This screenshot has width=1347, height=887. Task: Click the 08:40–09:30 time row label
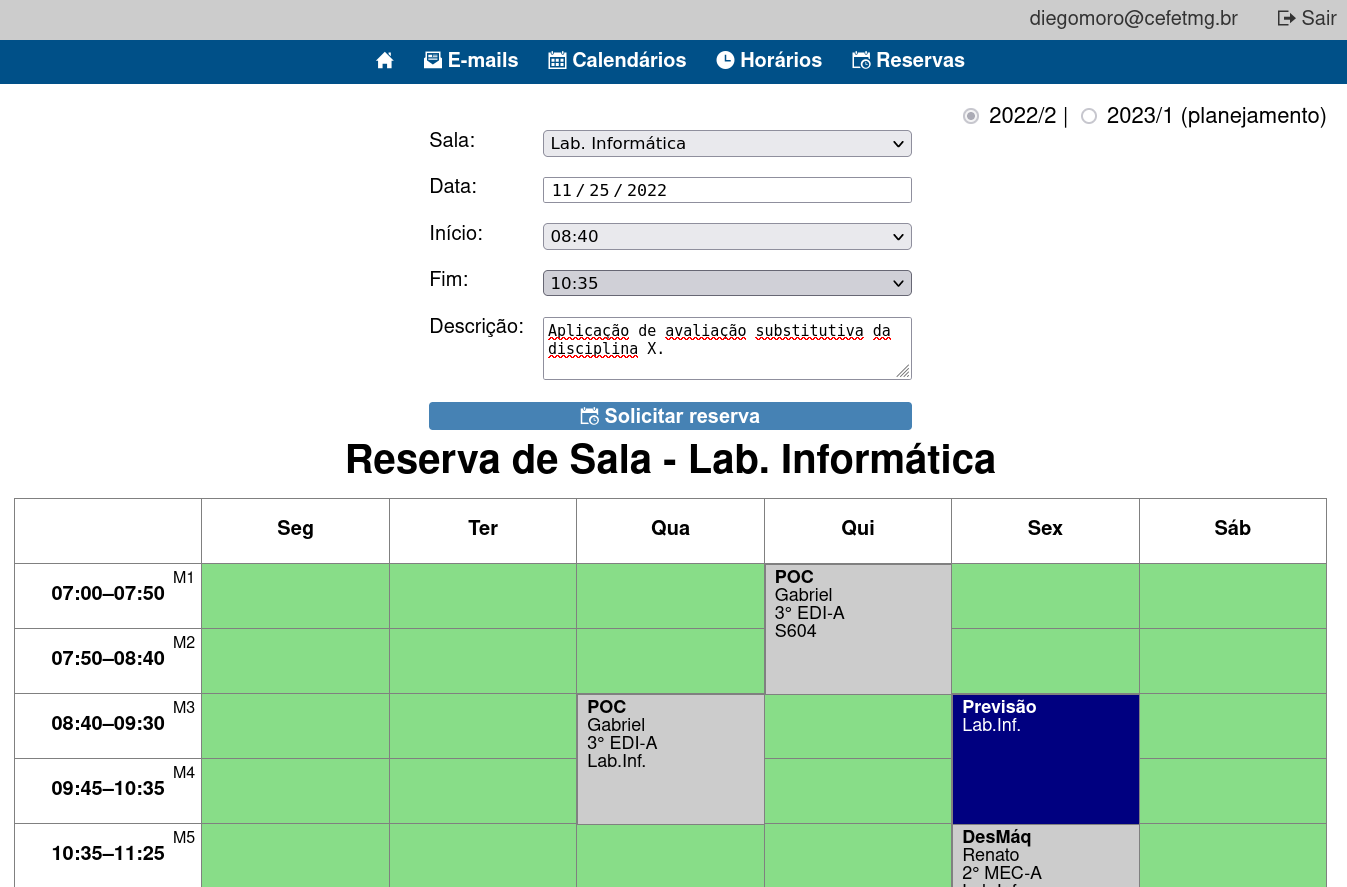point(108,724)
